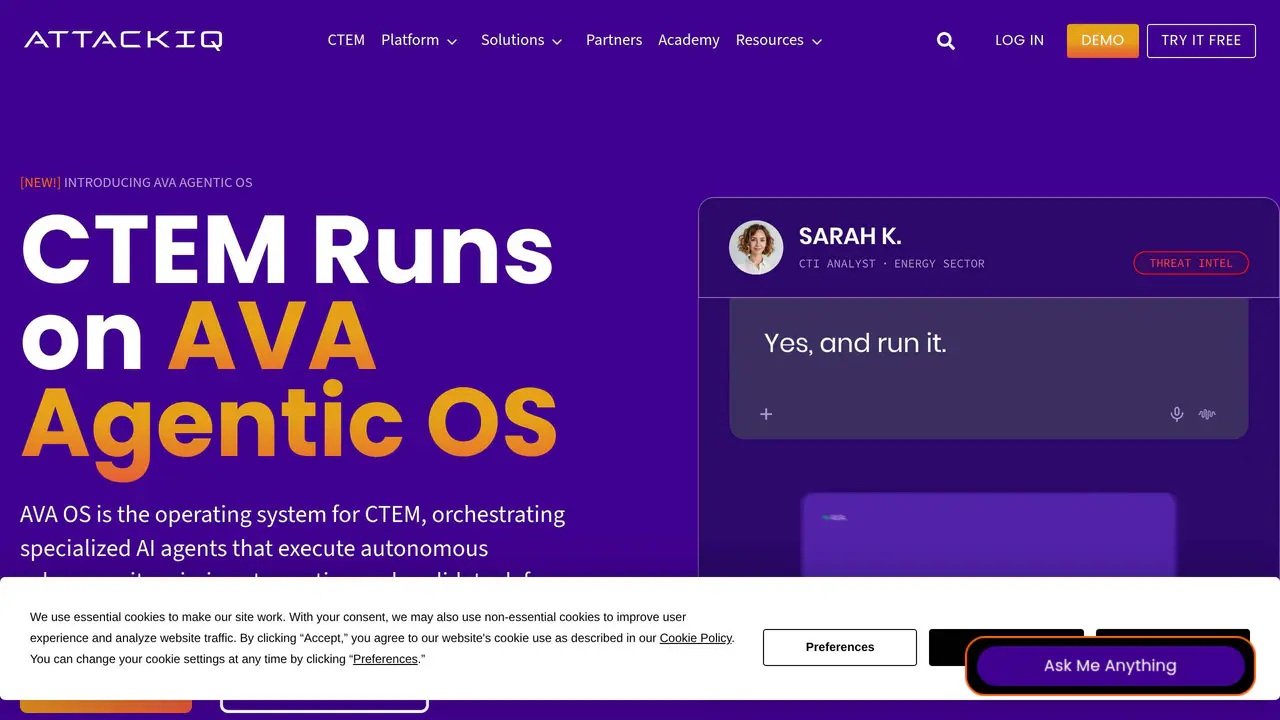Go to Academy page
Image resolution: width=1280 pixels, height=720 pixels.
click(x=689, y=40)
